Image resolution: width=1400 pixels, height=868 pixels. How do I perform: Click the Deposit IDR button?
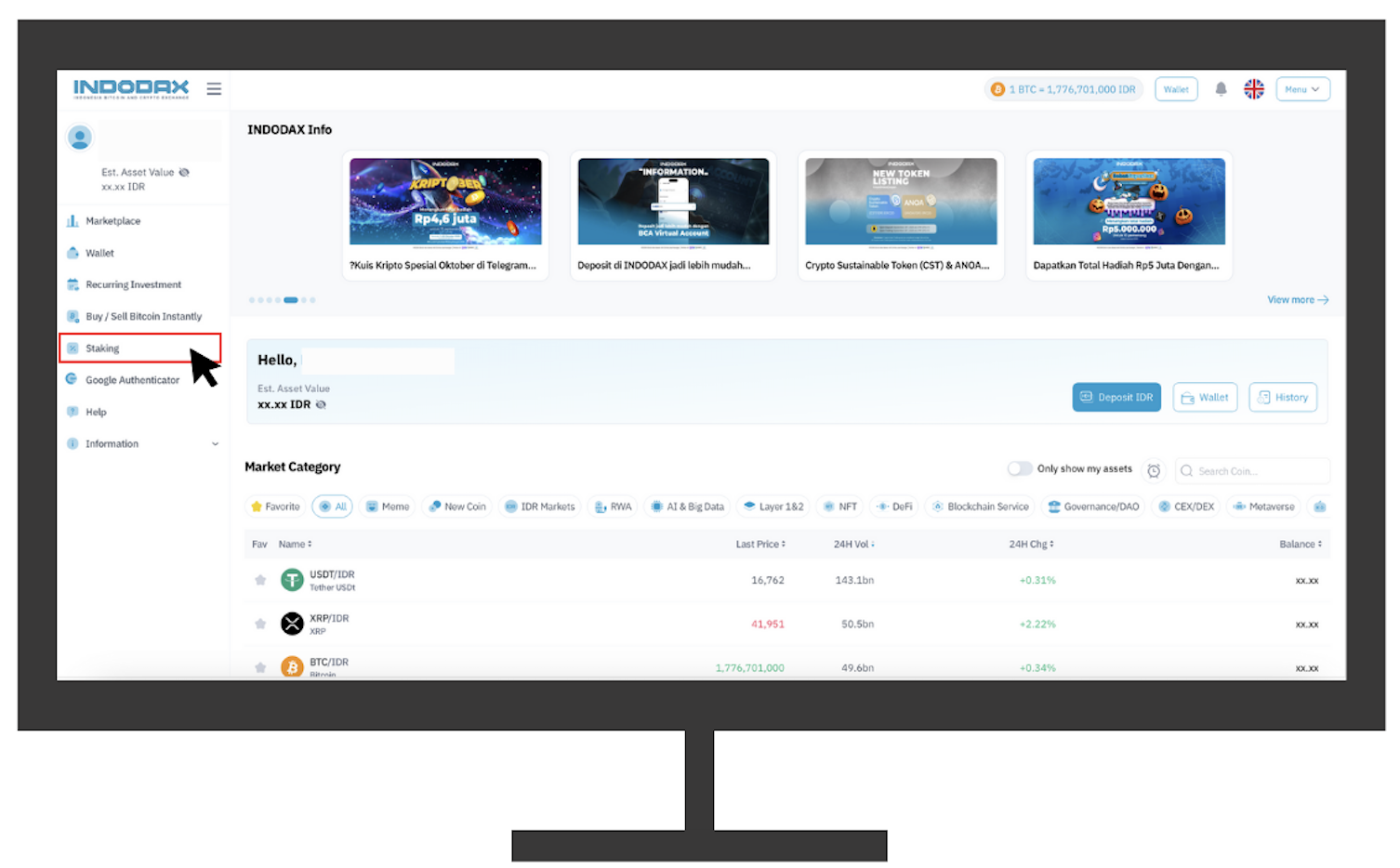click(x=1116, y=398)
